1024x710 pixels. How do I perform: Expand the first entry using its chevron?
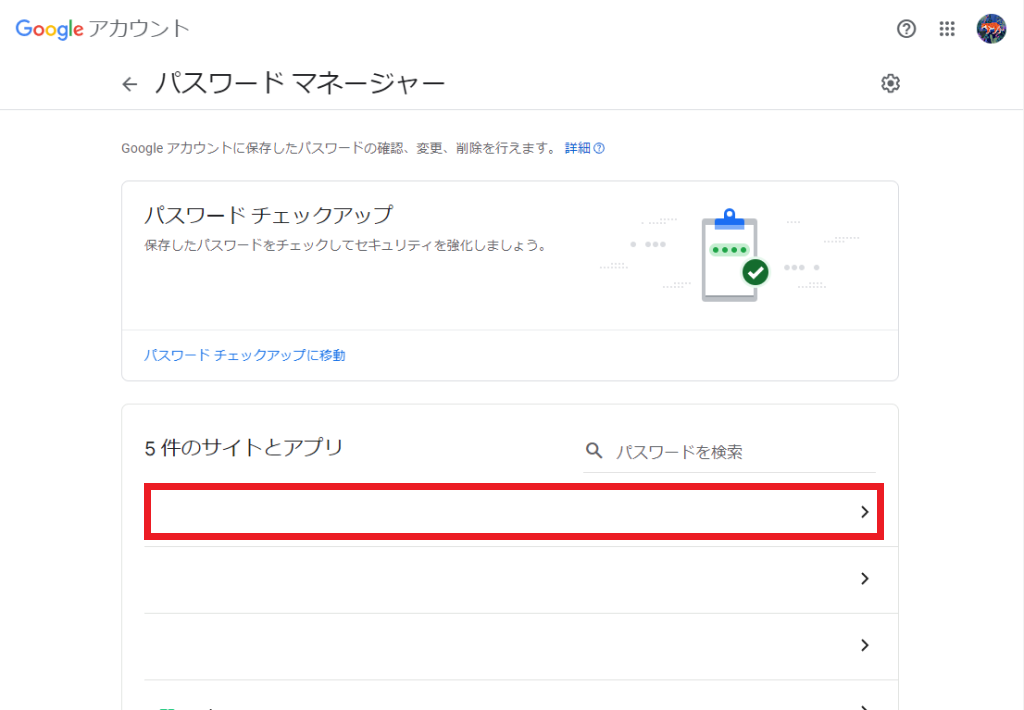(x=864, y=512)
